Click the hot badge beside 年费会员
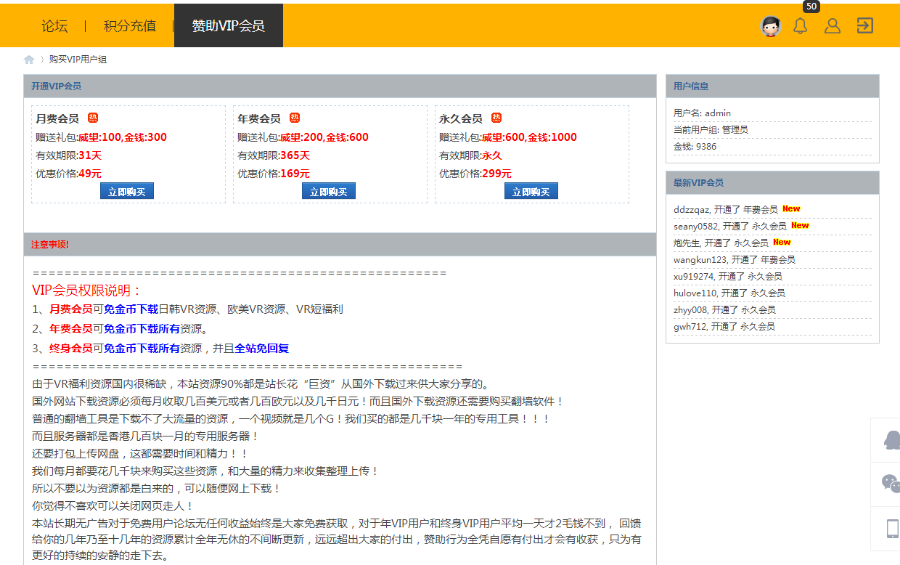The width and height of the screenshot is (900, 565). pyautogui.click(x=294, y=118)
